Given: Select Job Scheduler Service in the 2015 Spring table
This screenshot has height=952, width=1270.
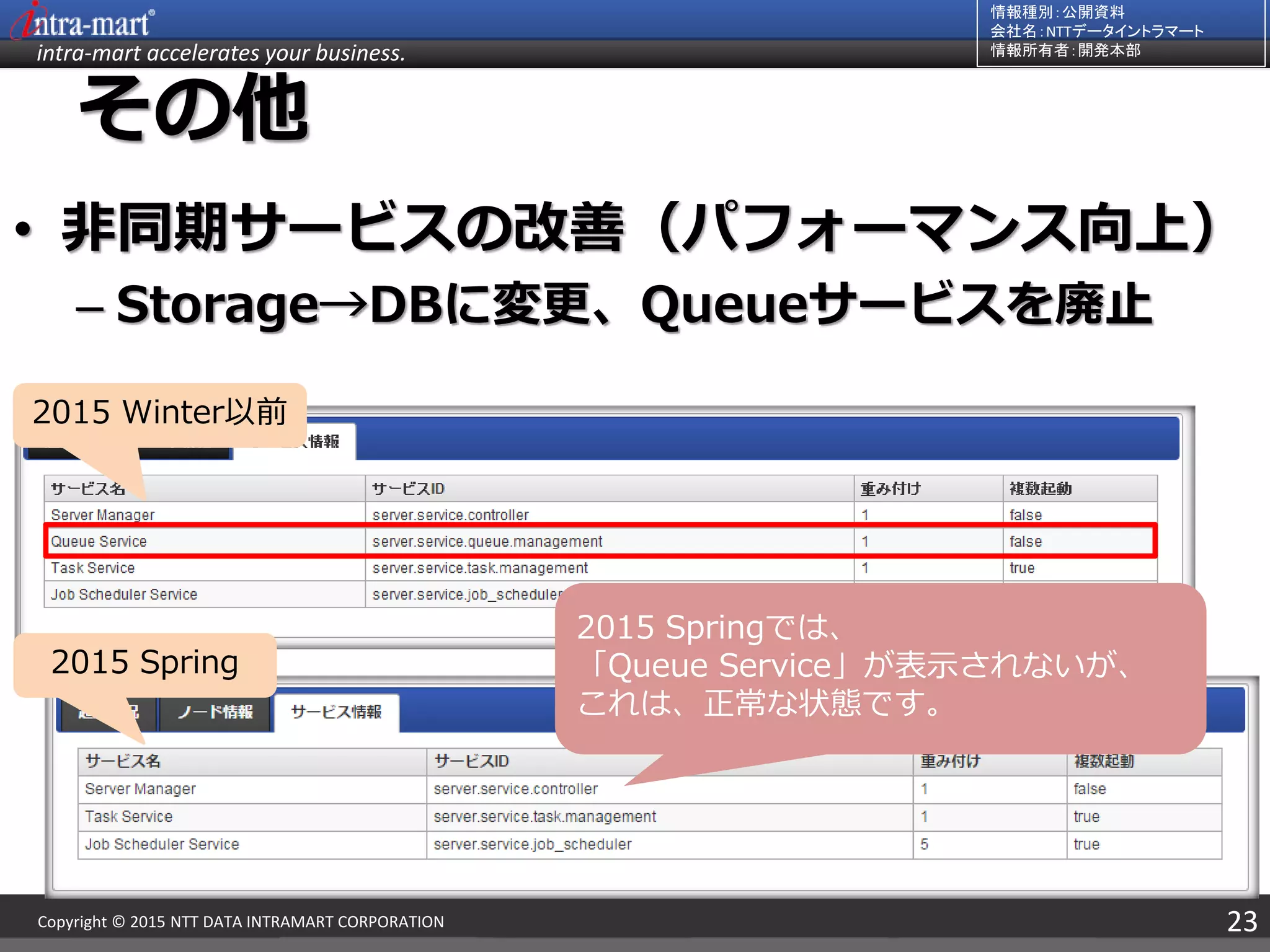Looking at the screenshot, I should 162,845.
